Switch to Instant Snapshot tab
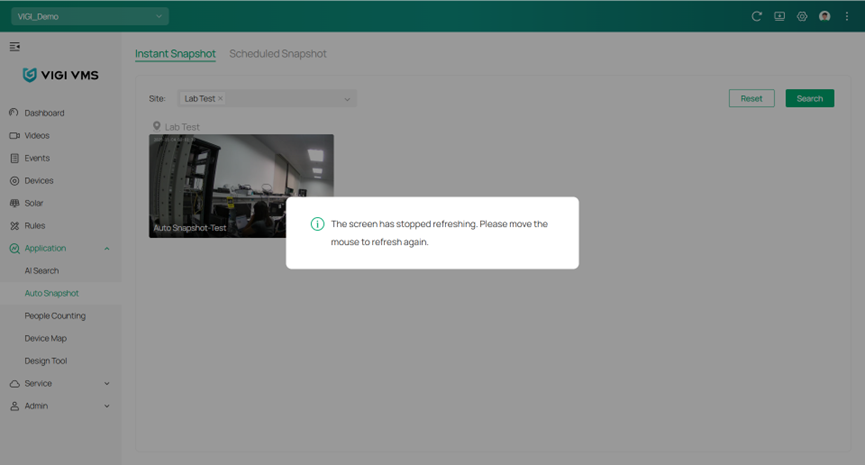Viewport: 865px width, 465px height. click(x=175, y=54)
